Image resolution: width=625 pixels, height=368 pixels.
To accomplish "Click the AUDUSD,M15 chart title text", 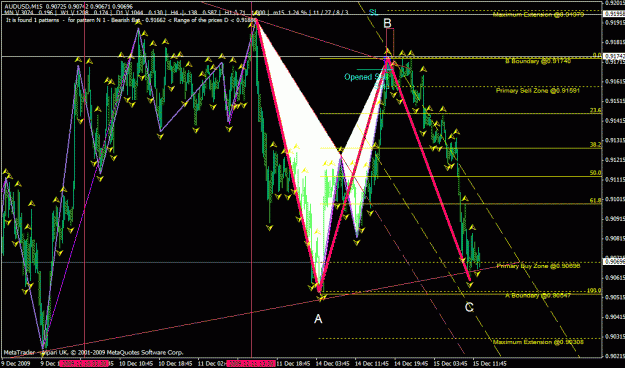I will point(22,7).
